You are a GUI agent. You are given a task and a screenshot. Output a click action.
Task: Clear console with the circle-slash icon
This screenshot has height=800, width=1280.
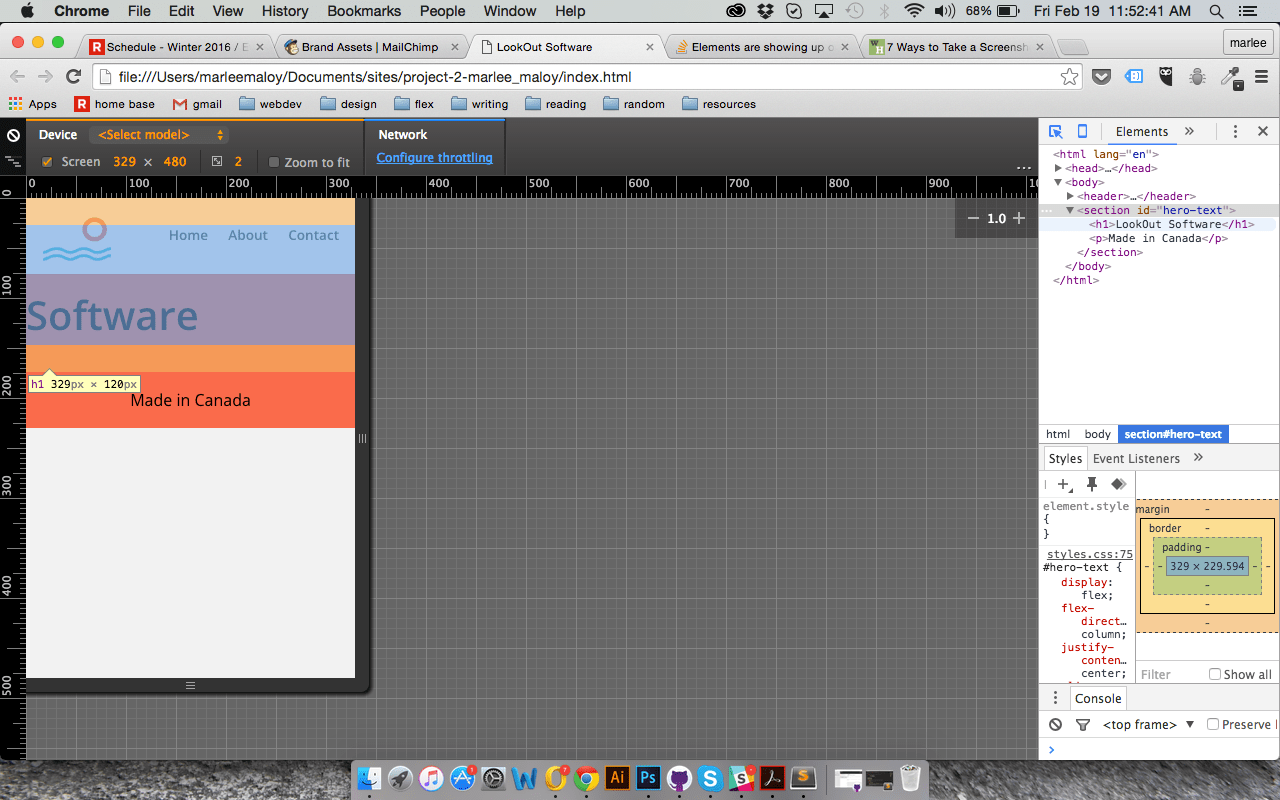click(x=1056, y=724)
